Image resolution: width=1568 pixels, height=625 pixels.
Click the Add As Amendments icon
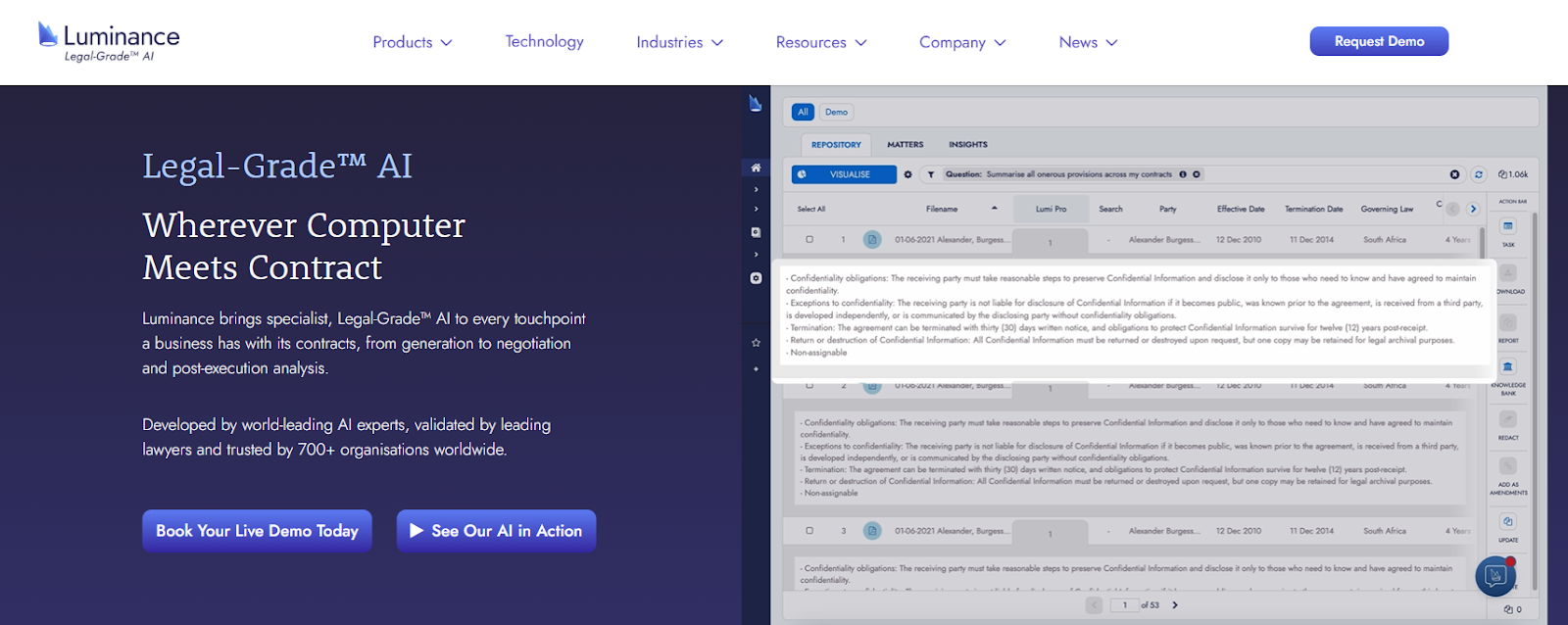[1508, 466]
